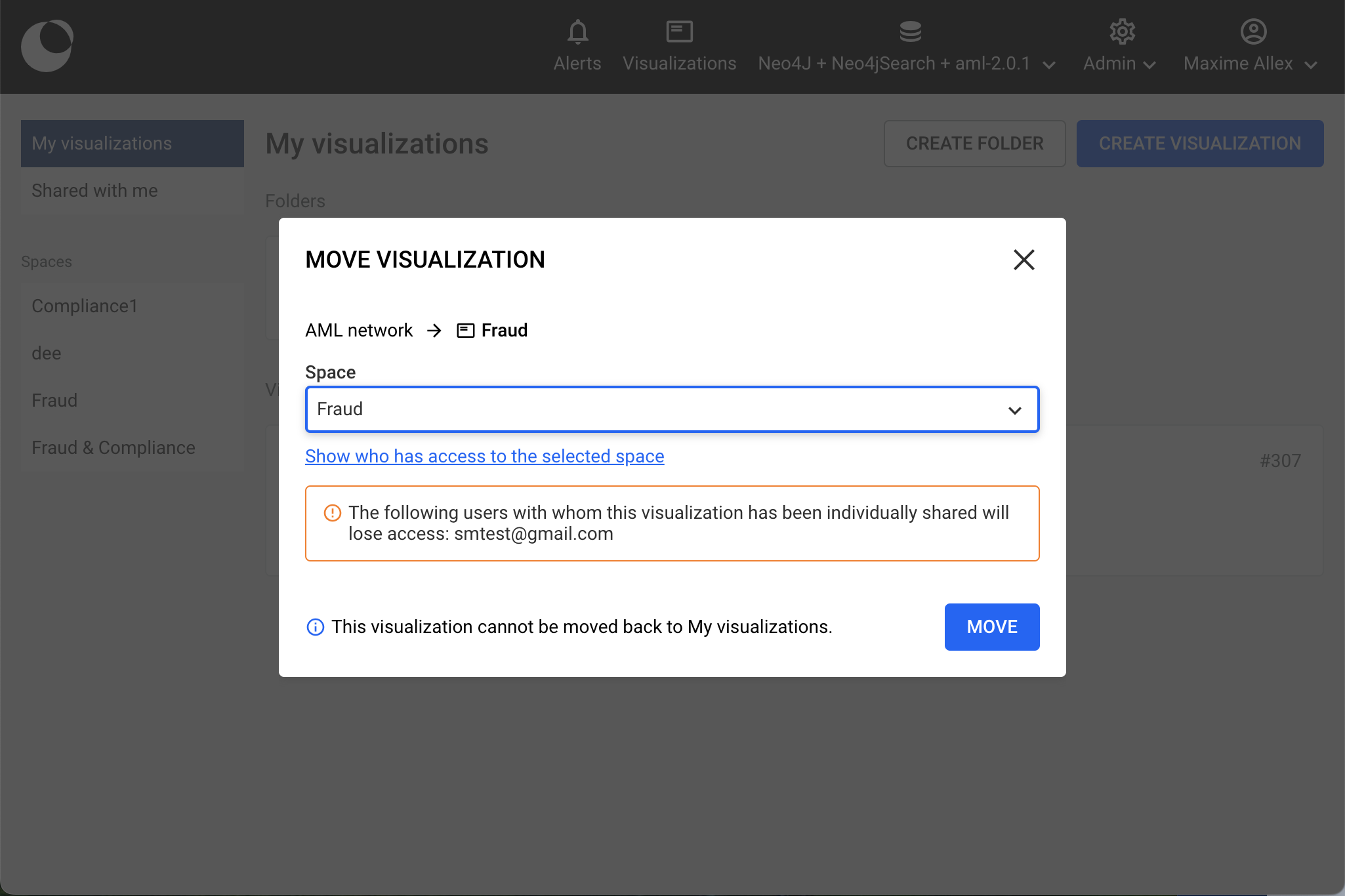Click the database source icon
The image size is (1345, 896).
click(910, 31)
